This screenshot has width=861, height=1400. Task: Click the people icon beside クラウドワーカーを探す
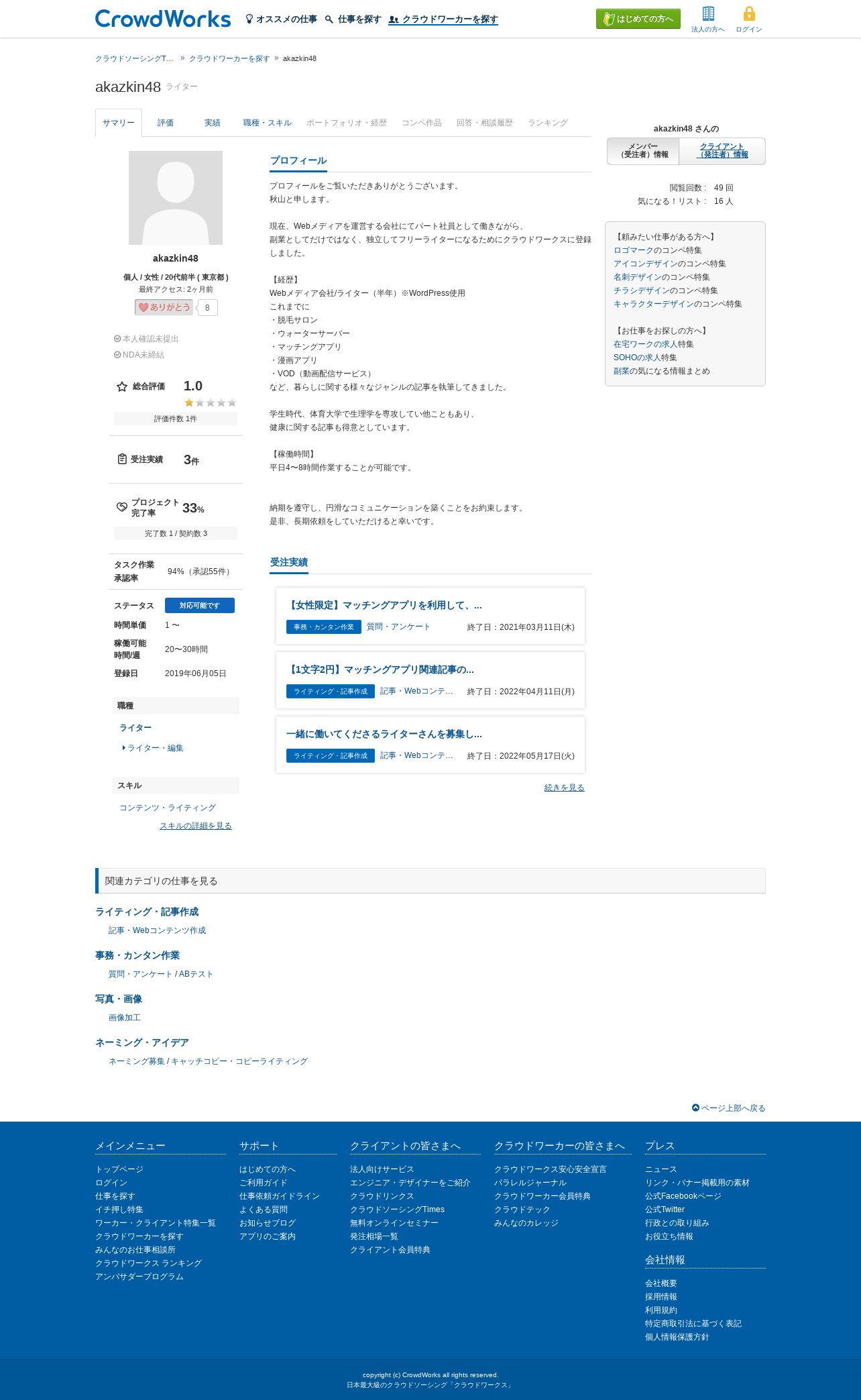tap(394, 19)
